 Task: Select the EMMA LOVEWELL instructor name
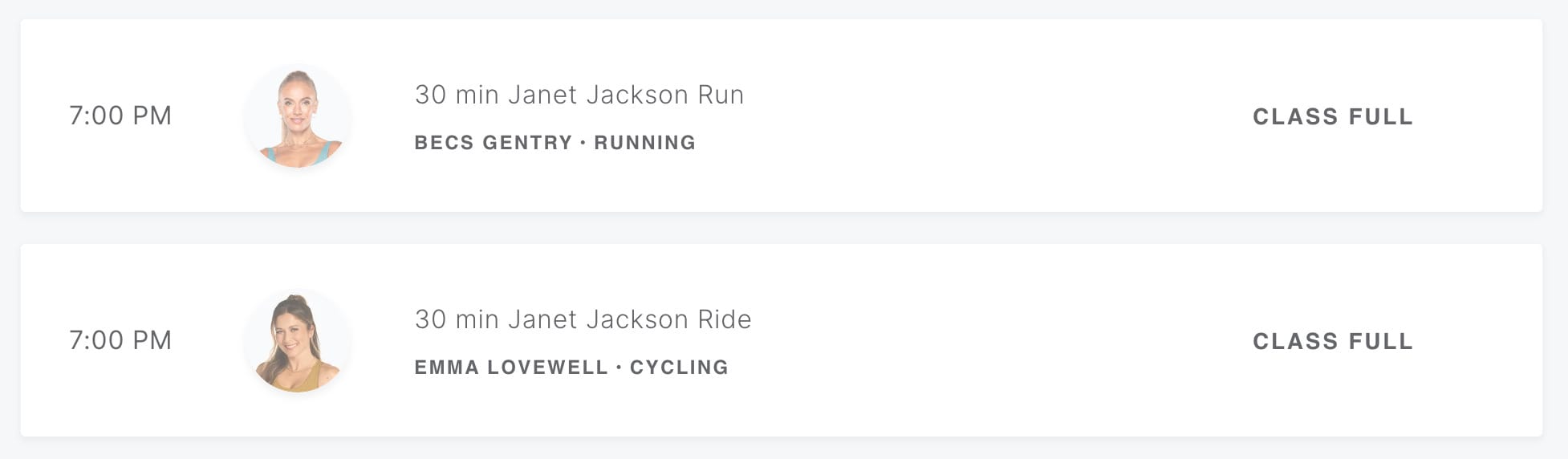click(x=511, y=368)
